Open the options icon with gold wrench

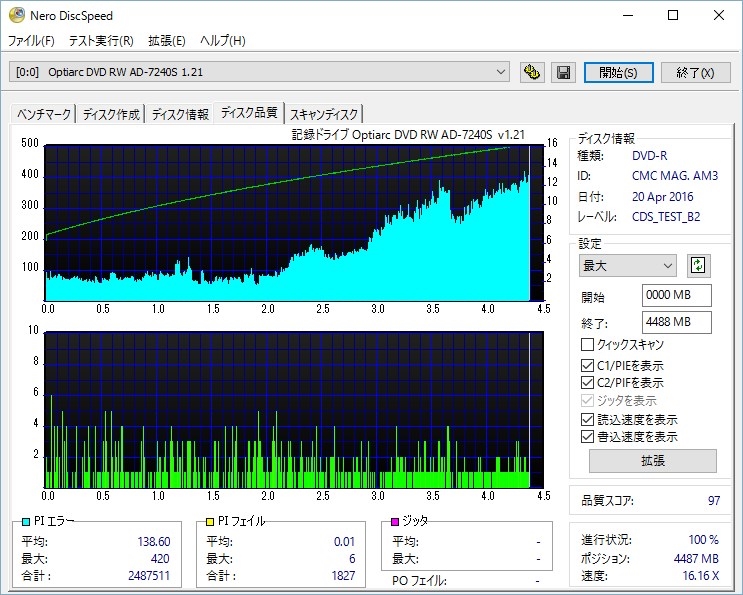point(532,72)
